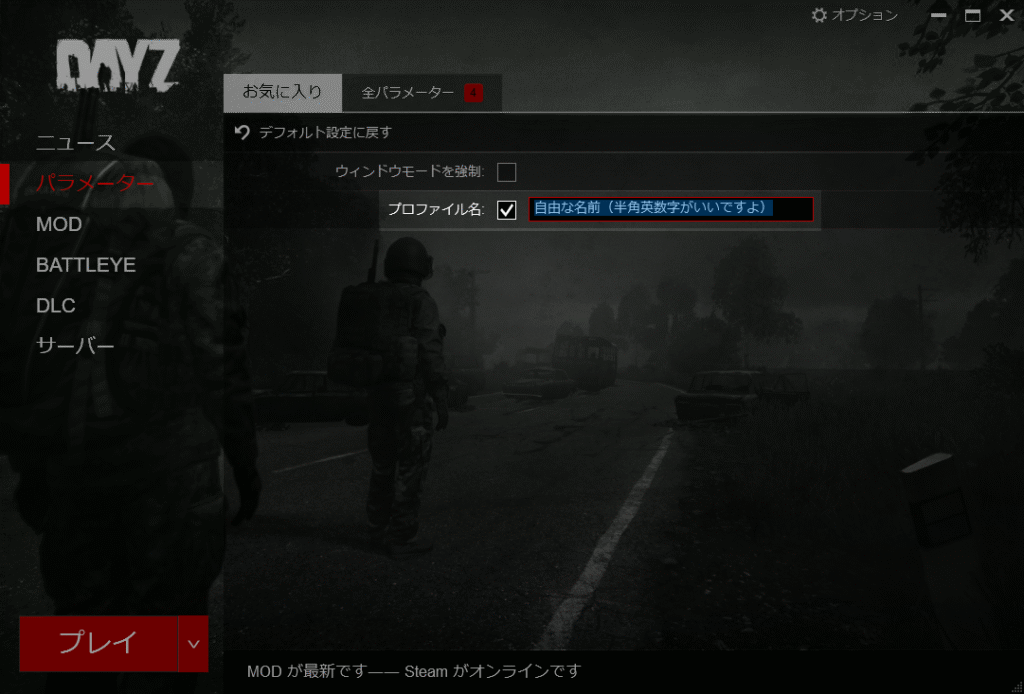Click デフォルト設定に戻す to restore defaults

325,133
